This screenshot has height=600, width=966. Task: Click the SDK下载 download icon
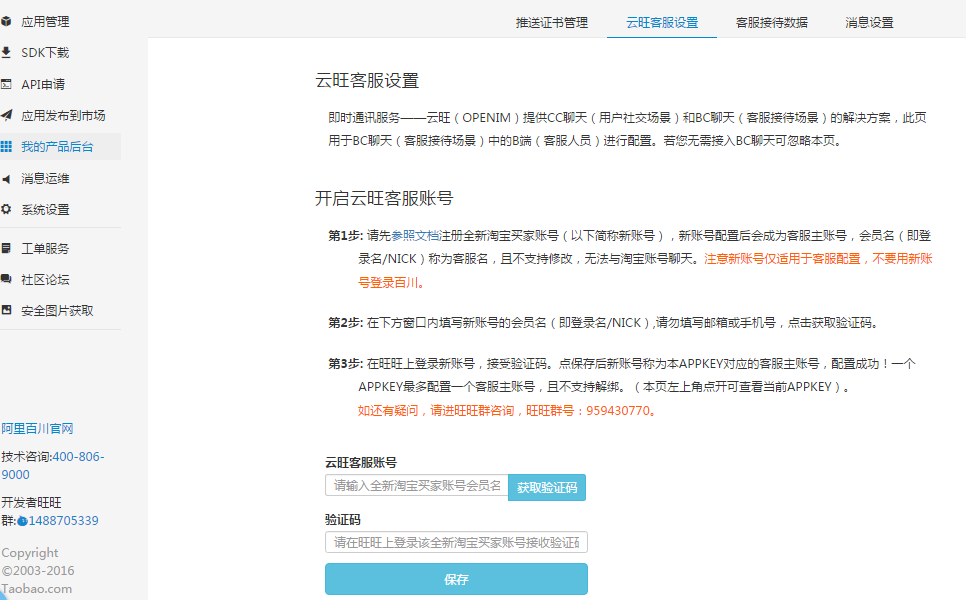tap(6, 52)
